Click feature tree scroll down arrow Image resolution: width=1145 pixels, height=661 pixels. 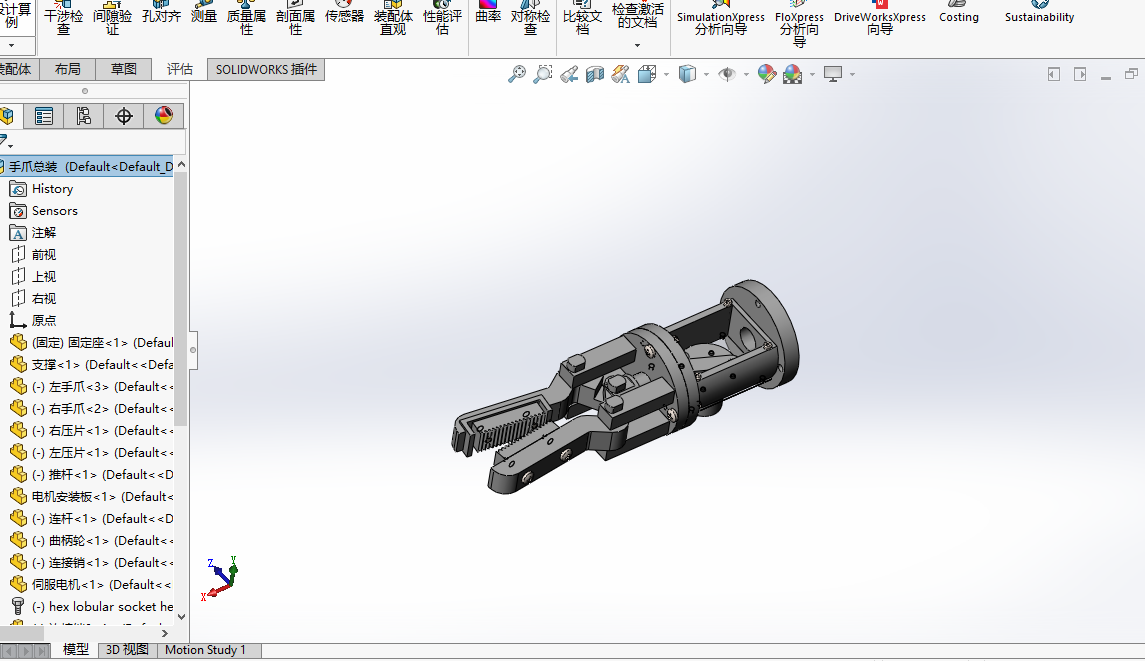[x=181, y=616]
